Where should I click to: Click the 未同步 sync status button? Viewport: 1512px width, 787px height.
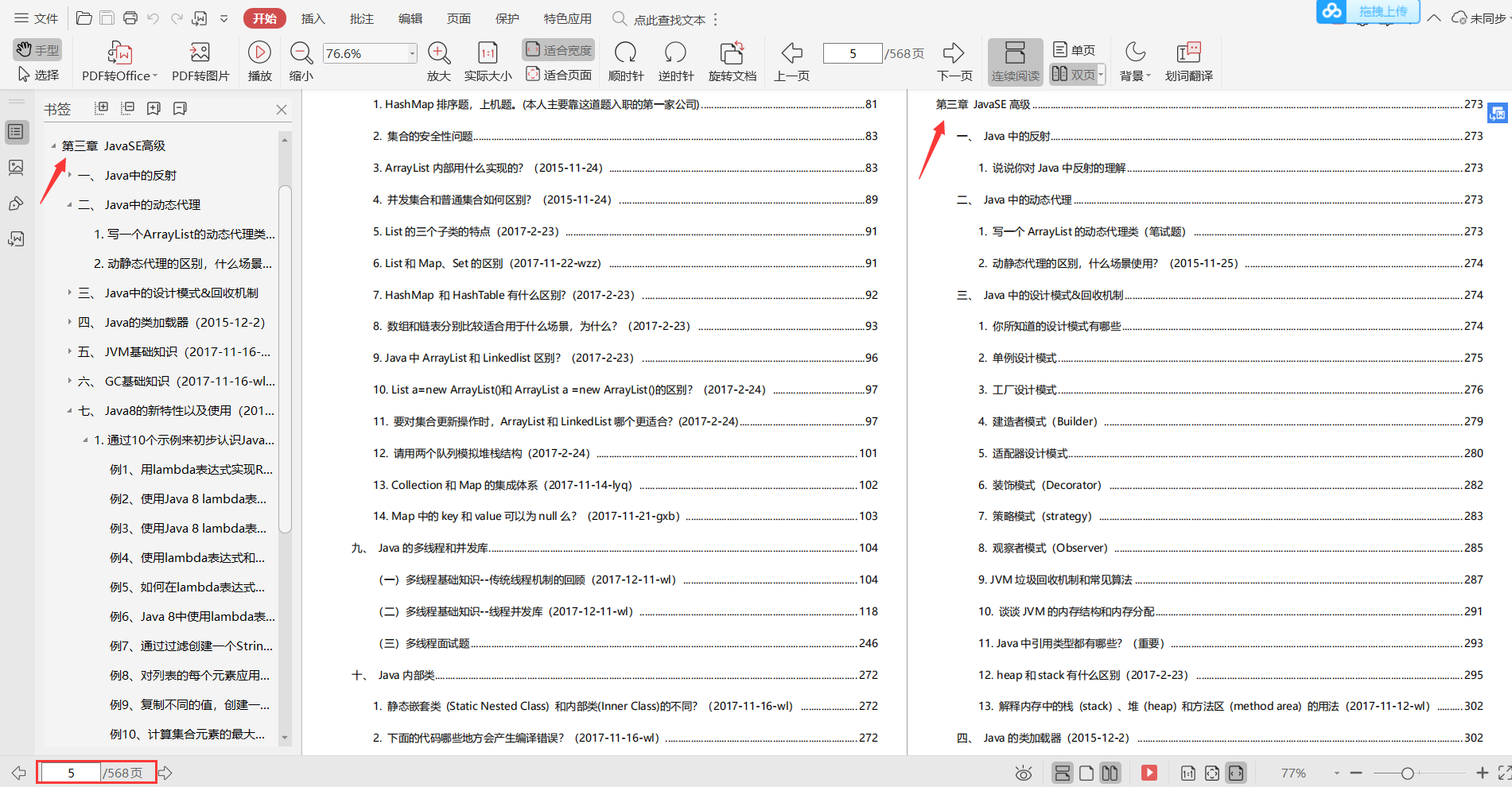(x=1479, y=18)
